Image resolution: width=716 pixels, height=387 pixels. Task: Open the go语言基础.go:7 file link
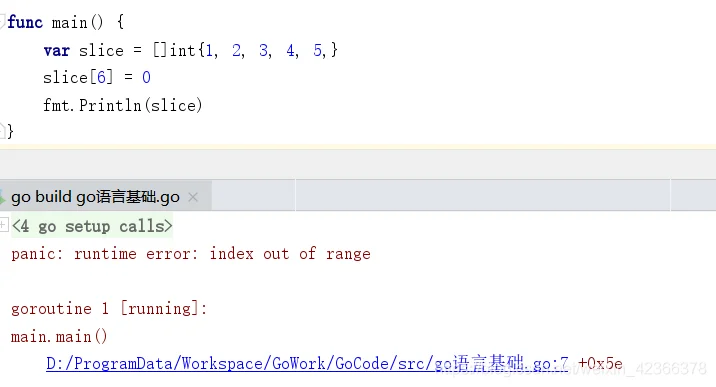coord(307,364)
